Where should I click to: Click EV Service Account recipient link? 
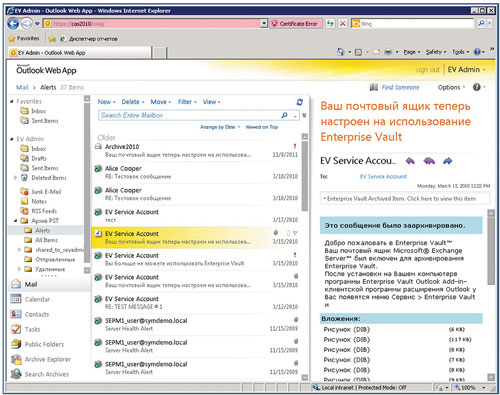383,176
